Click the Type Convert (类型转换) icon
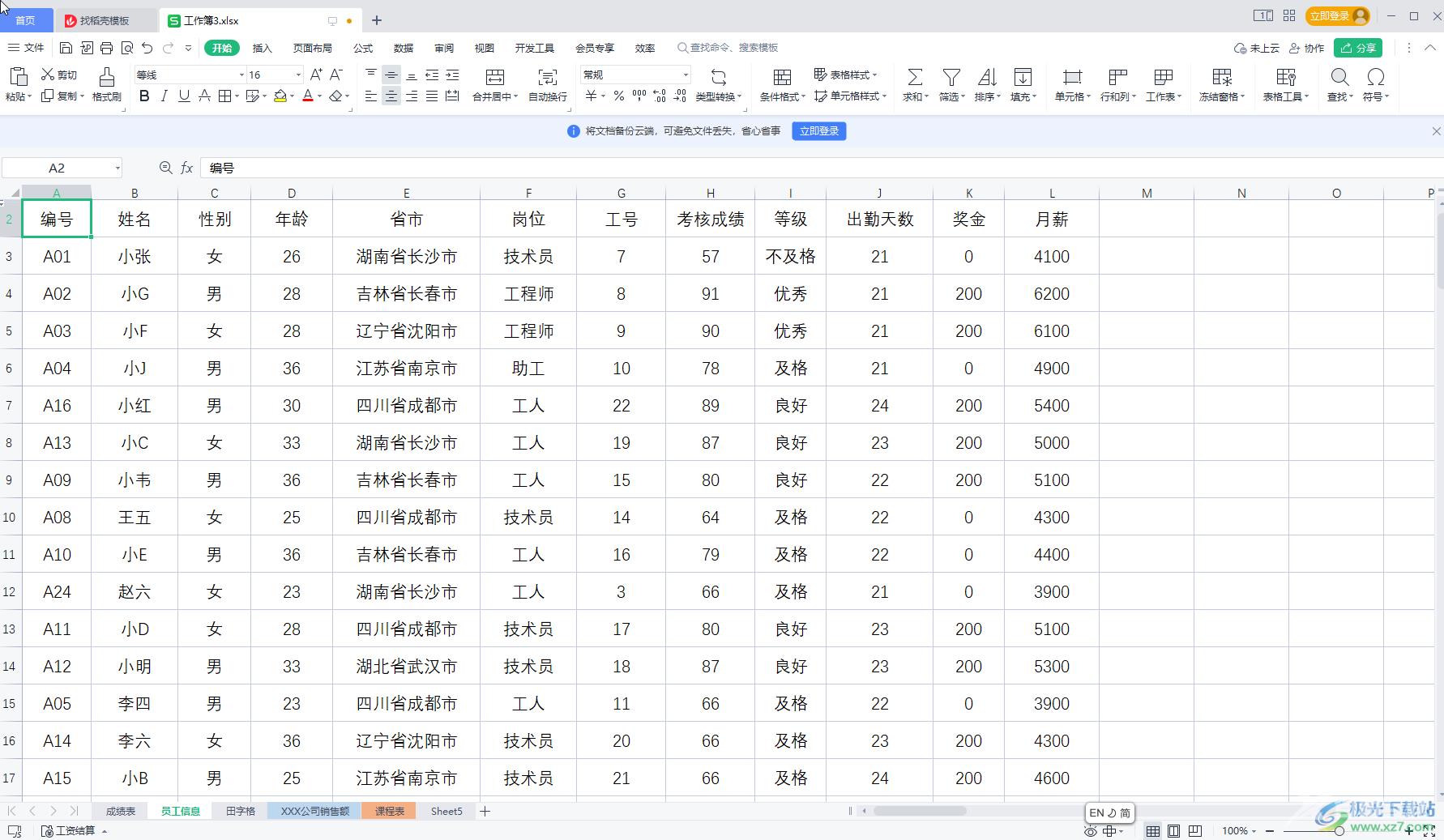This screenshot has height=840, width=1444. click(x=719, y=77)
